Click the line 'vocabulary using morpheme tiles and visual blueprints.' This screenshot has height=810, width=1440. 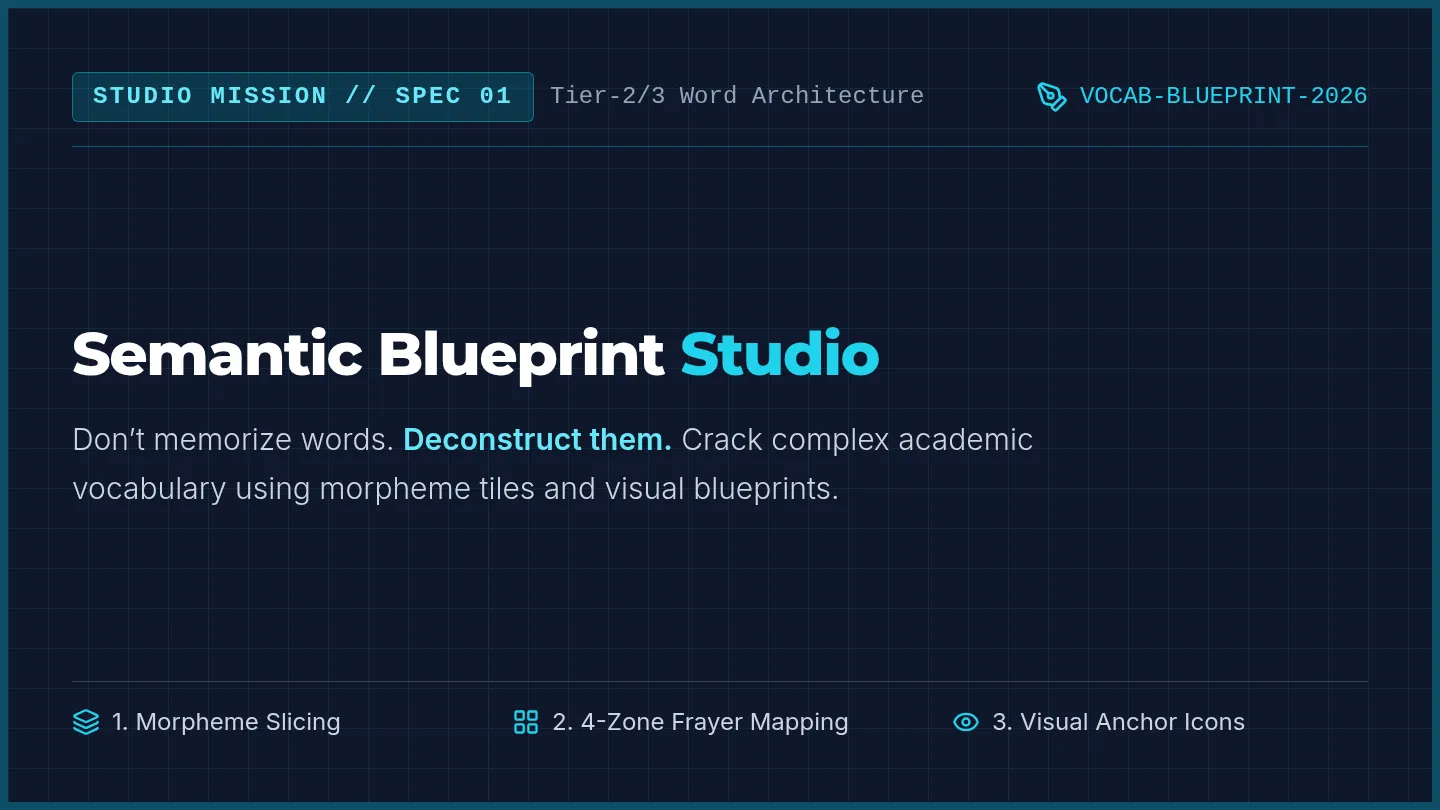pyautogui.click(x=455, y=489)
